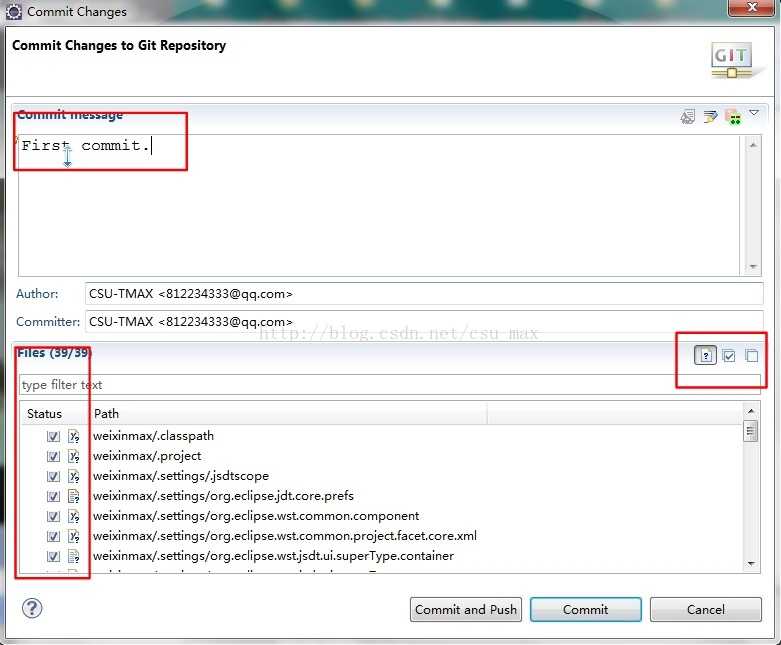Click the Commit and Push button
Viewport: 781px width, 645px height.
[466, 609]
